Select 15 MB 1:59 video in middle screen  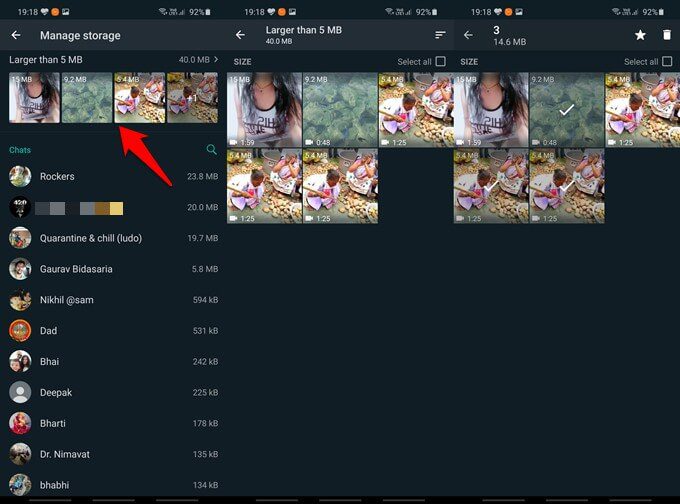point(264,110)
